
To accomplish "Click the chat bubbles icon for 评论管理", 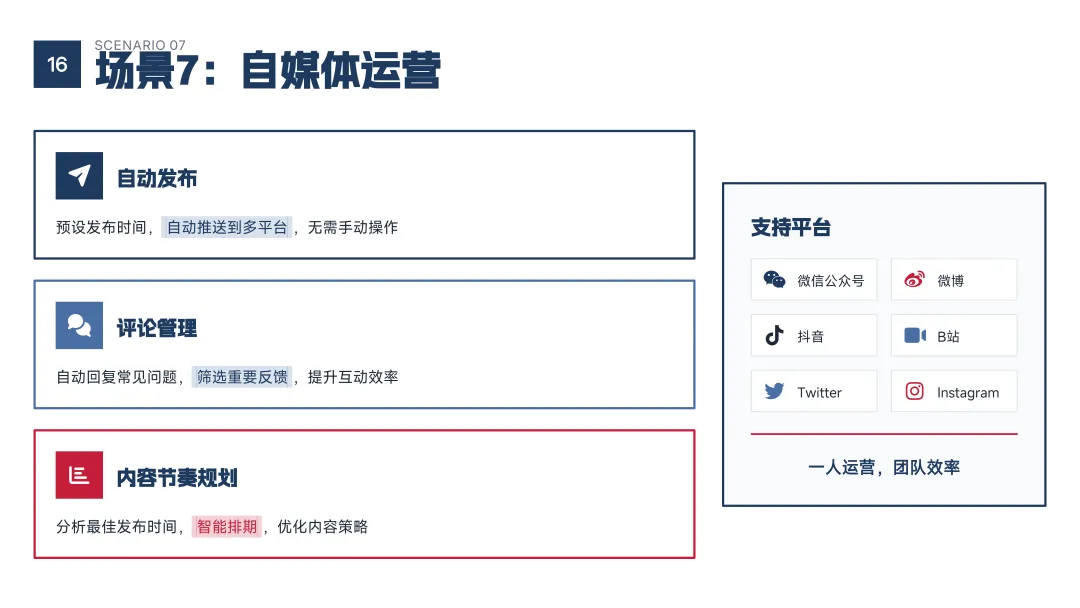I will (79, 325).
